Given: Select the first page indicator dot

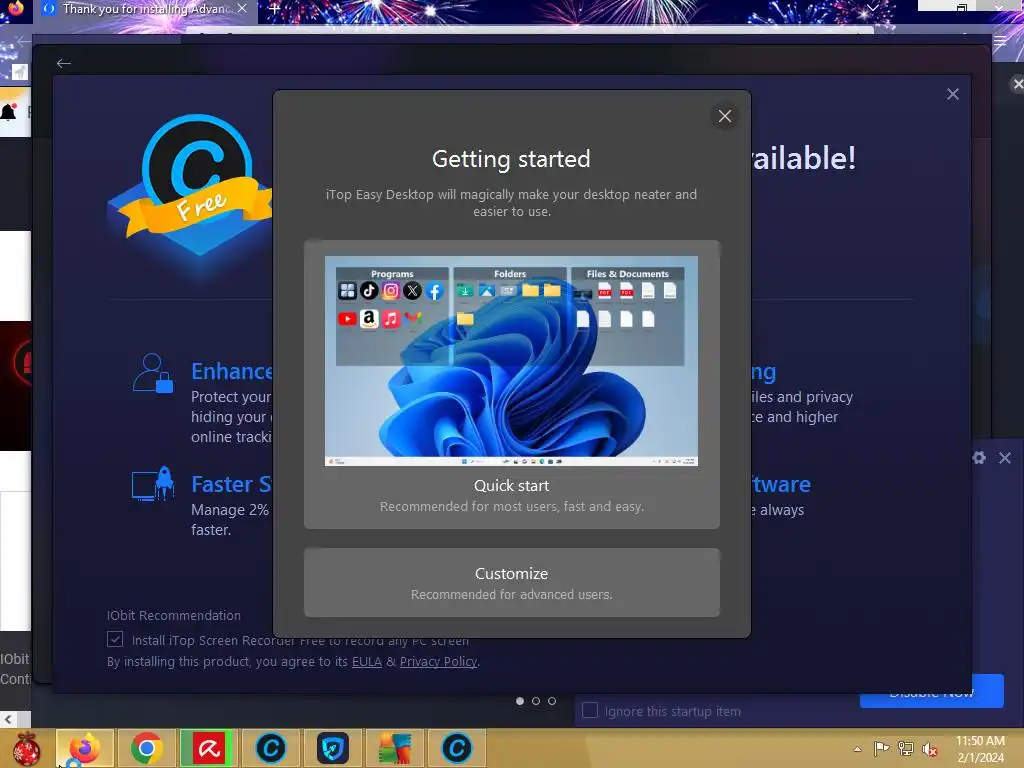Looking at the screenshot, I should (x=520, y=701).
